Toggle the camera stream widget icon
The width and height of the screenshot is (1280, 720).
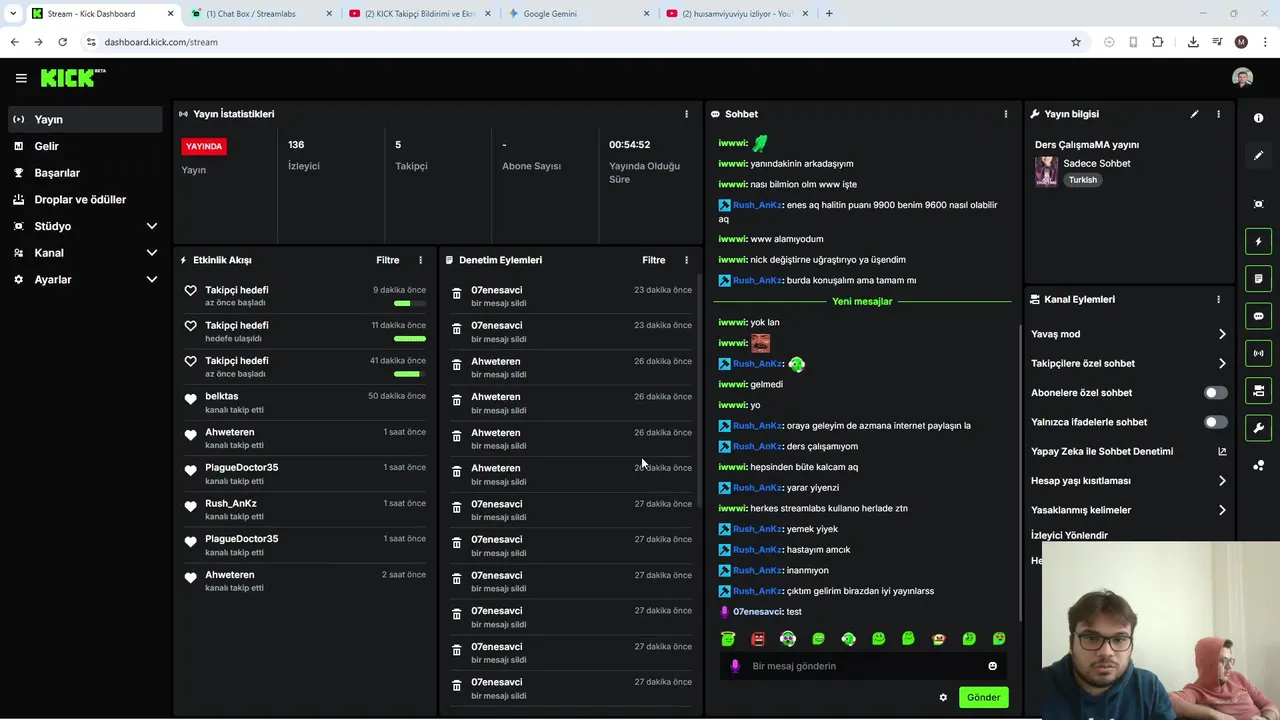click(x=1258, y=390)
